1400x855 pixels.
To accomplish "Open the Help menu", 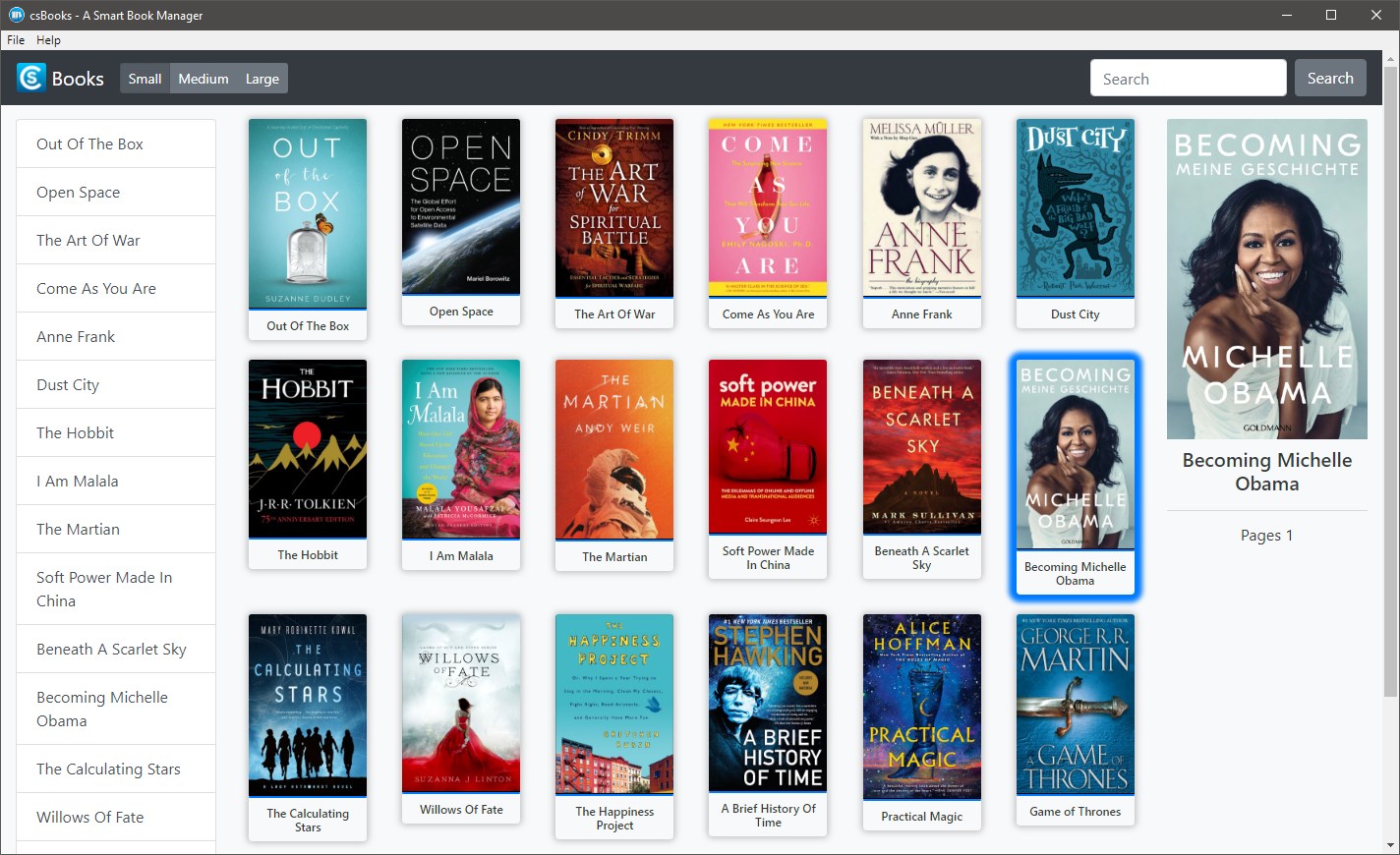I will [x=48, y=40].
